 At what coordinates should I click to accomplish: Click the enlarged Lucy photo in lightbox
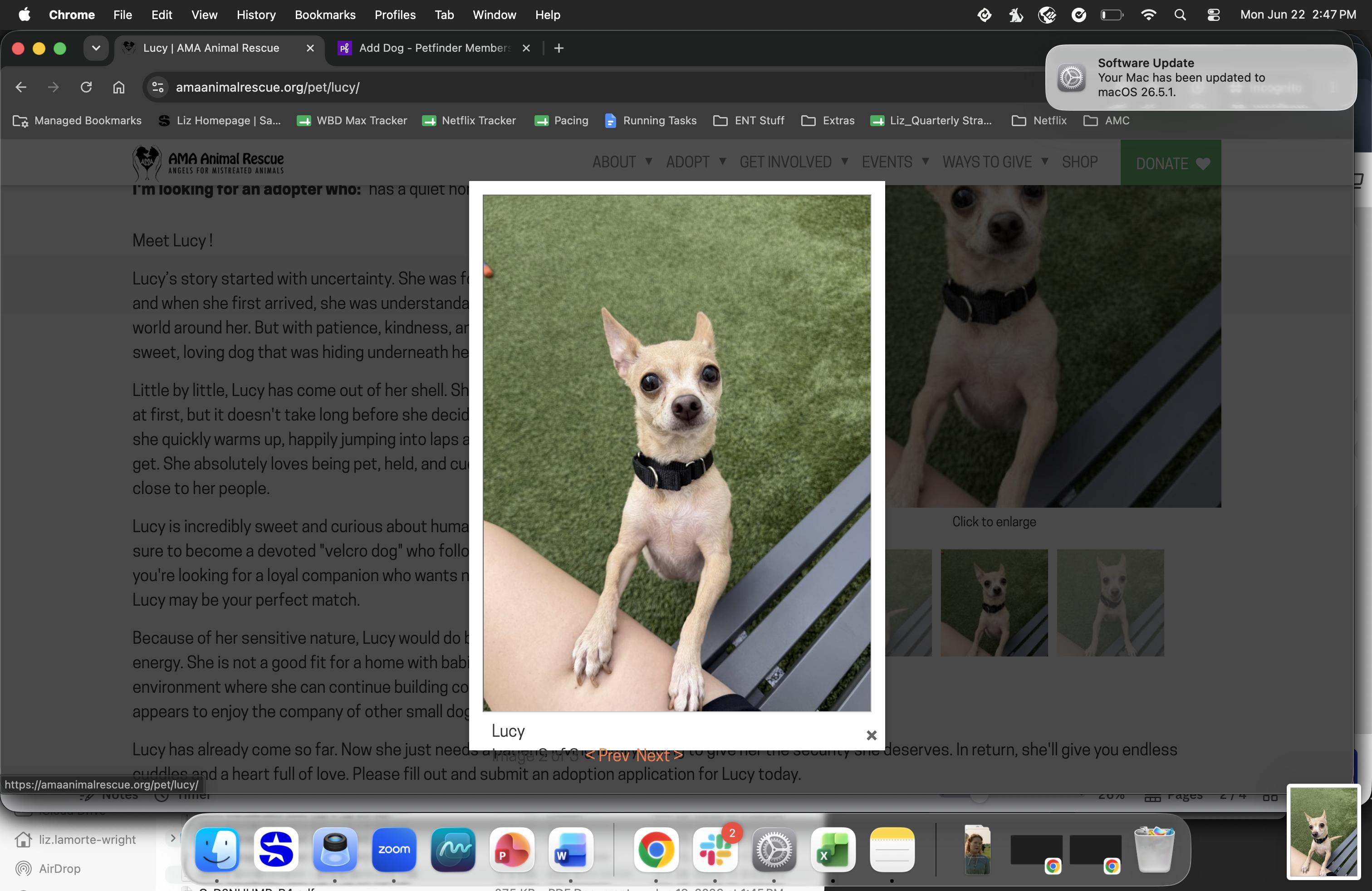click(x=676, y=453)
